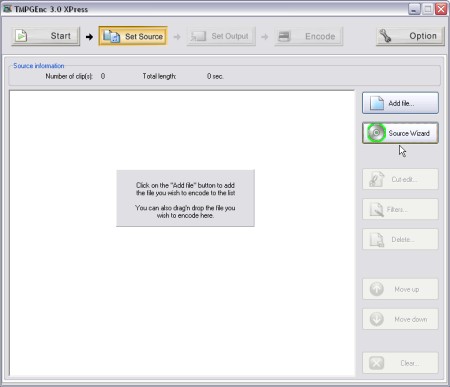Click the Add file hint message box
Viewport: 450px width, 387px height.
click(x=185, y=198)
